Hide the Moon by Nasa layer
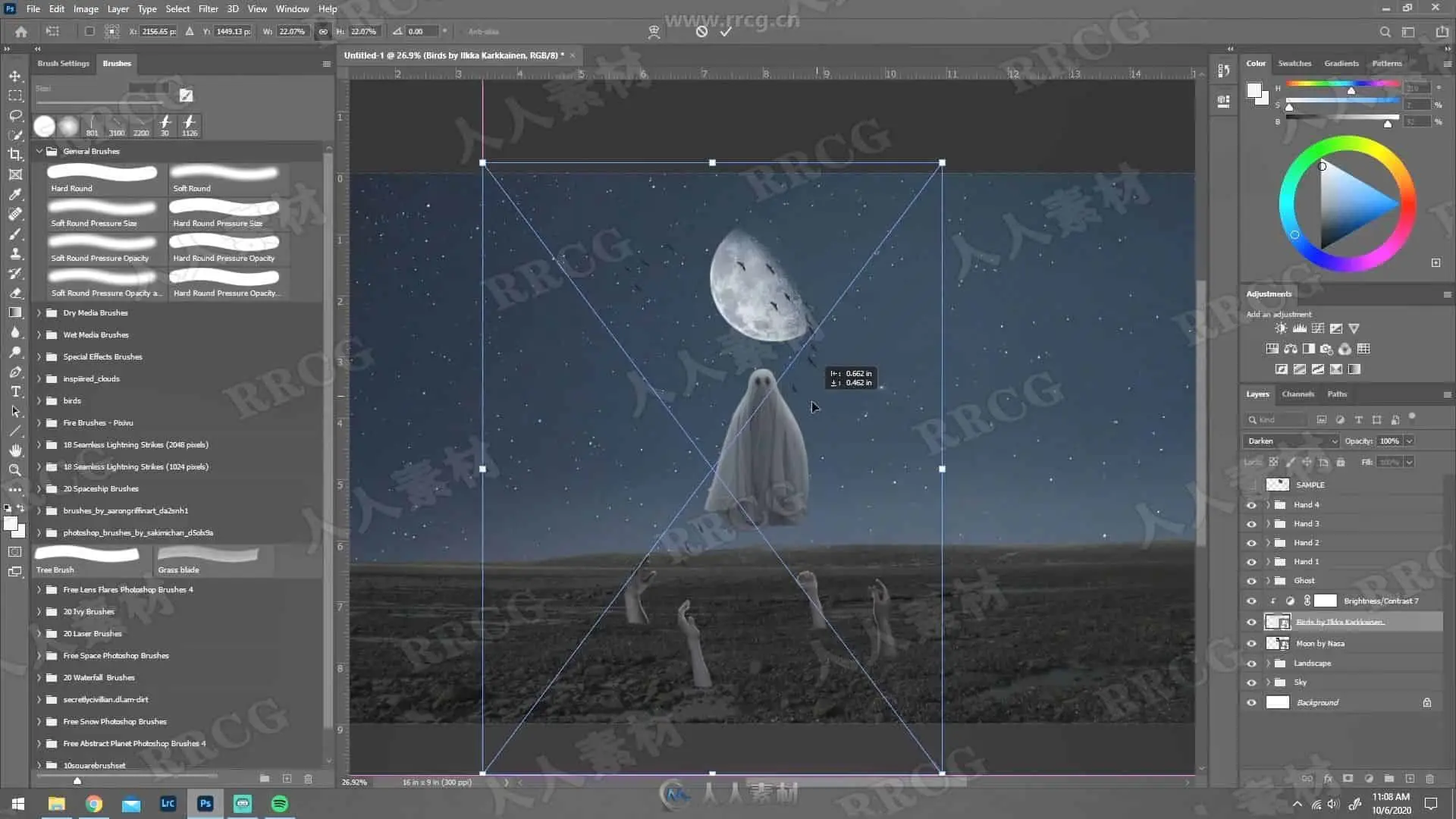The height and width of the screenshot is (819, 1456). pos(1251,644)
